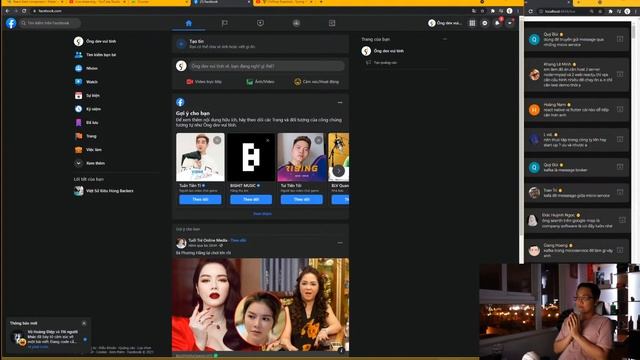Tick square box on blue-avatar startup comment
This screenshot has height=360, width=640.
(x=620, y=140)
